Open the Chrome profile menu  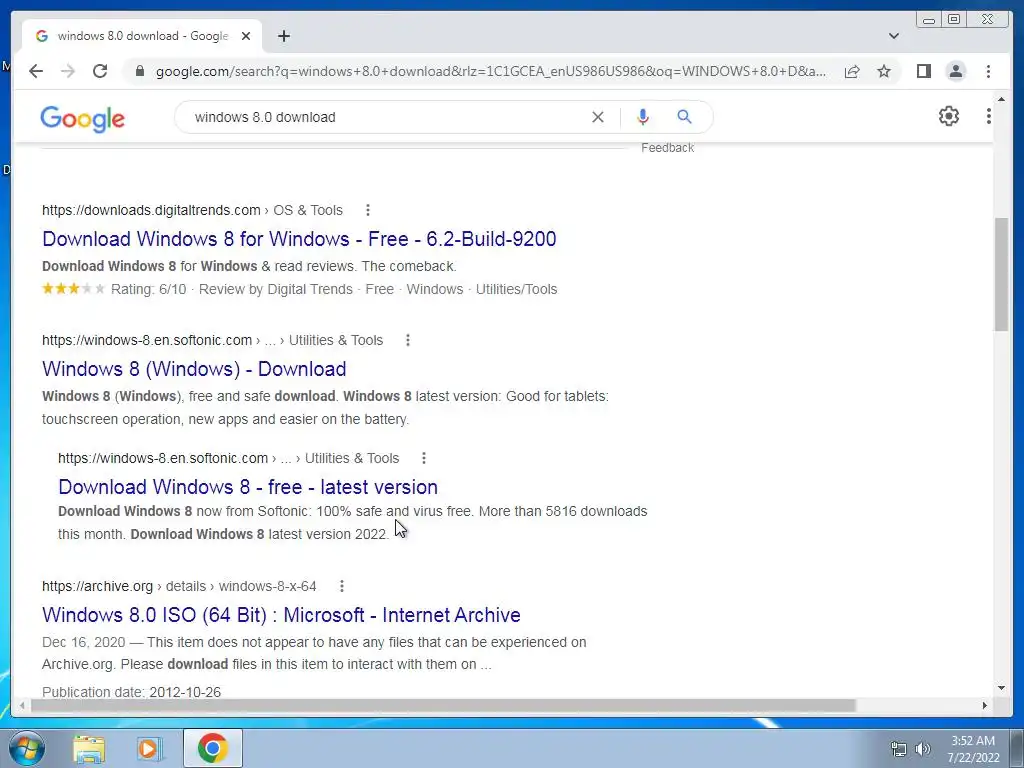[x=955, y=71]
